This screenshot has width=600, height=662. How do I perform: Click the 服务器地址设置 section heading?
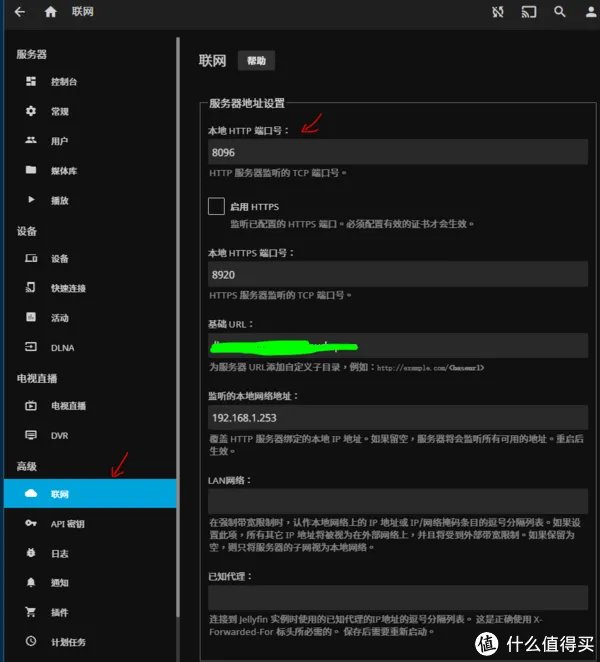tap(247, 103)
